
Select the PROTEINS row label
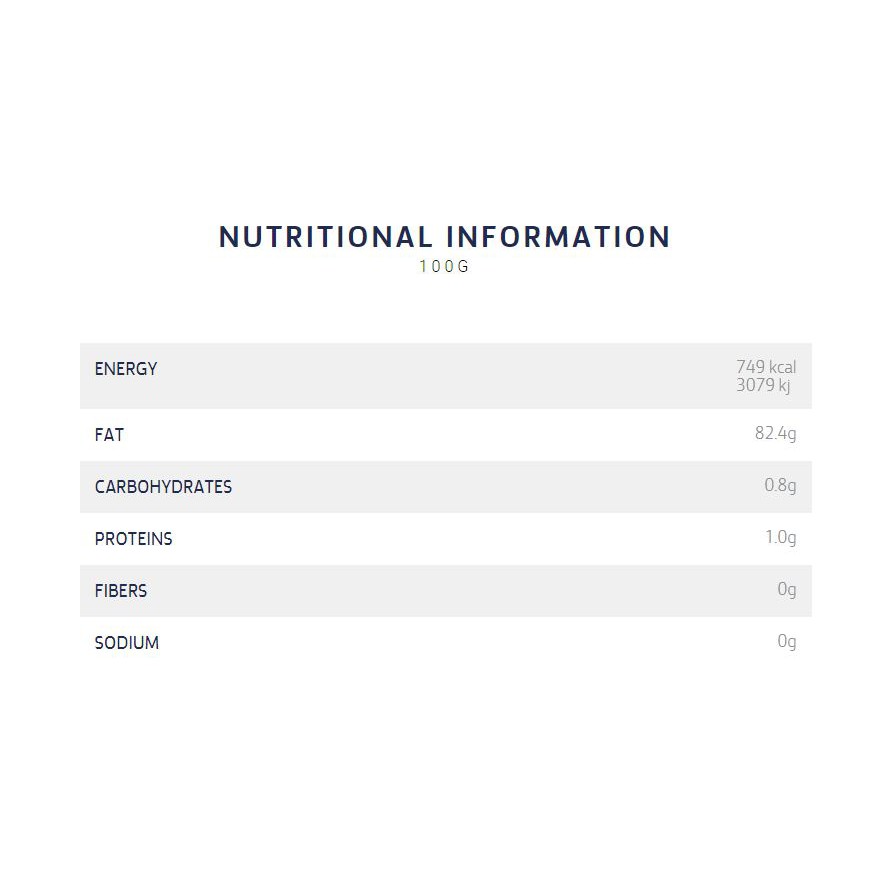134,539
